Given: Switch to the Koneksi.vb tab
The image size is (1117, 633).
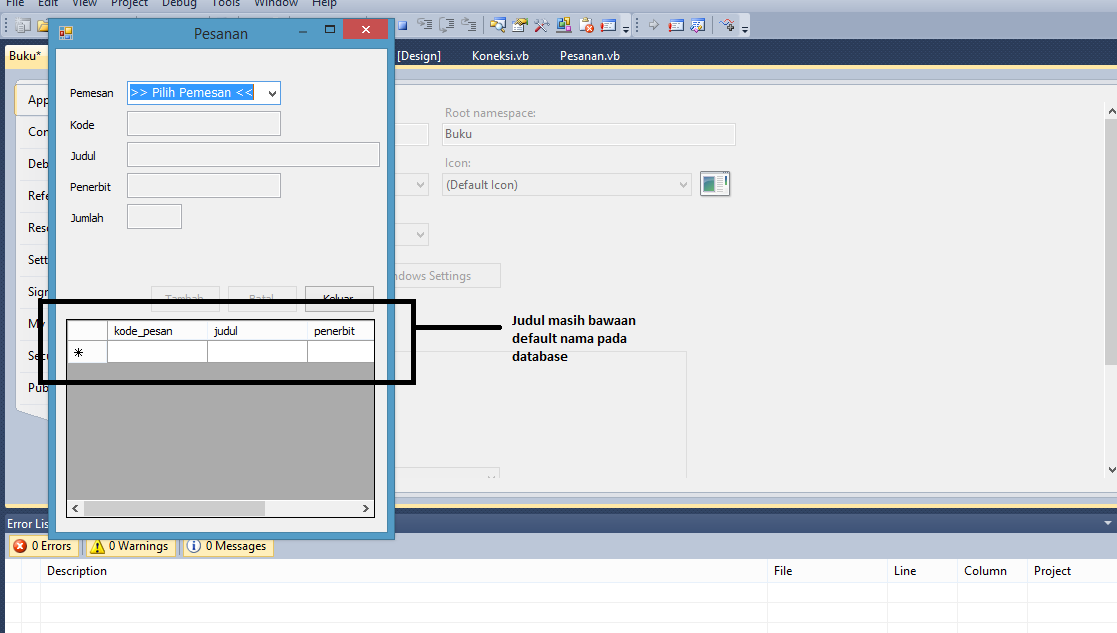Looking at the screenshot, I should pyautogui.click(x=500, y=56).
